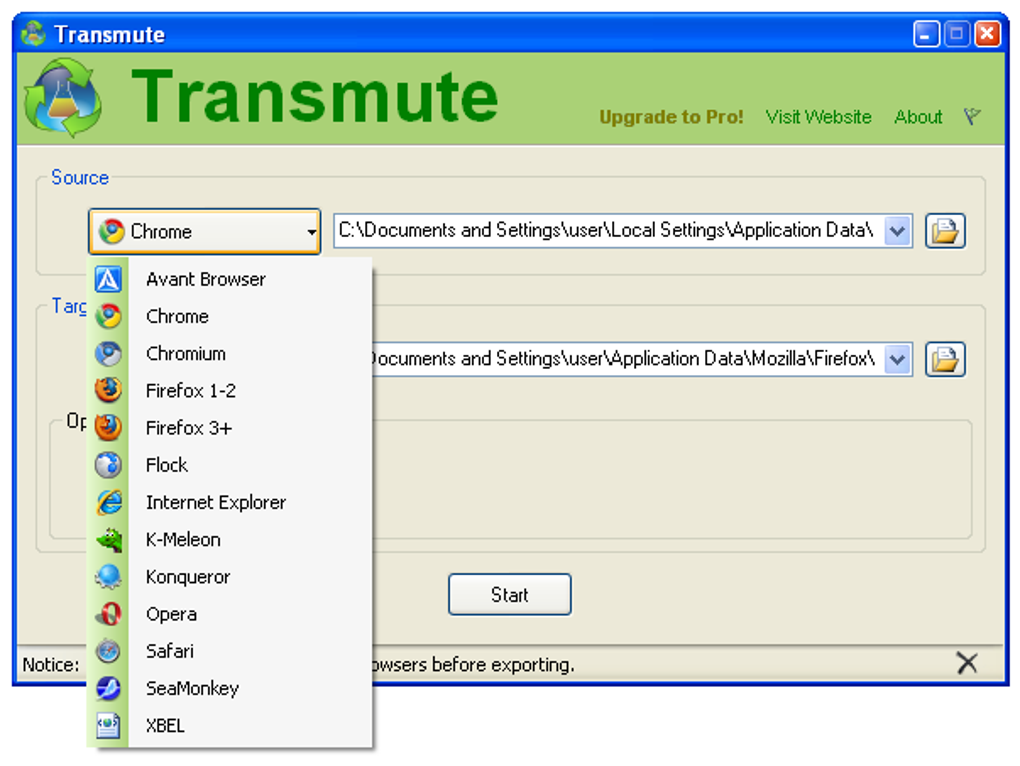Open the Visit Website link
Image resolution: width=1020 pixels, height=766 pixels.
818,117
